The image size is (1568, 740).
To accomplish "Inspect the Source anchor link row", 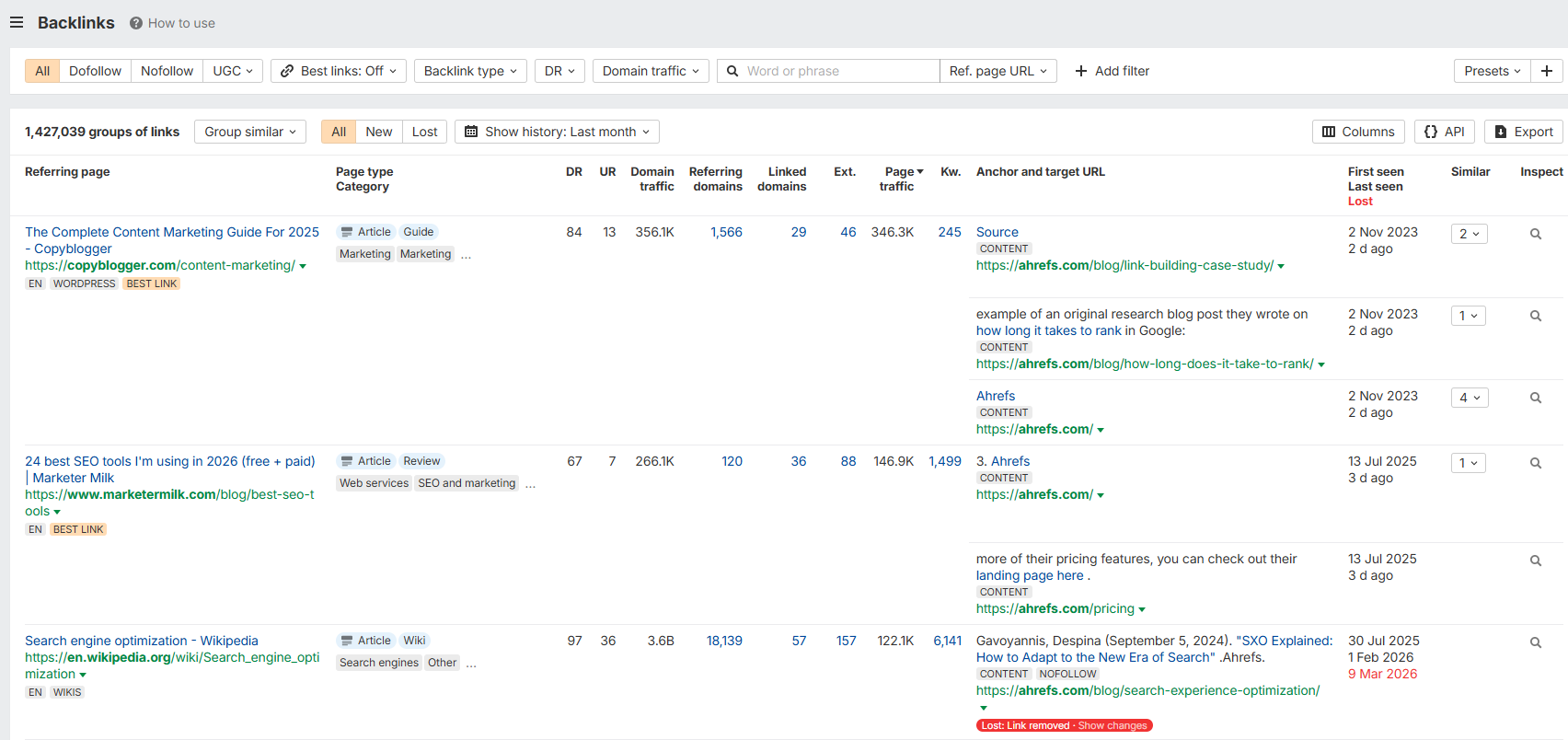I will pos(1536,234).
